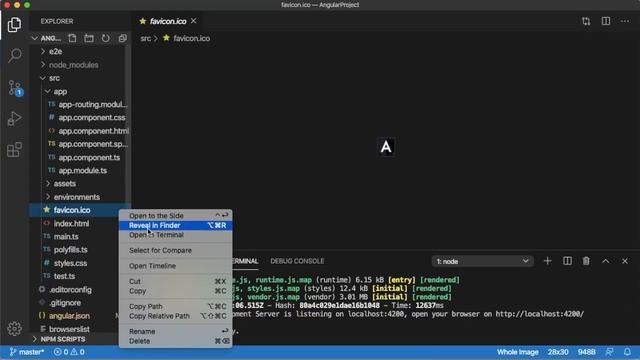This screenshot has height=360, width=640.
Task: Maximize the terminal panel with up chevron
Action: pyautogui.click(x=605, y=261)
